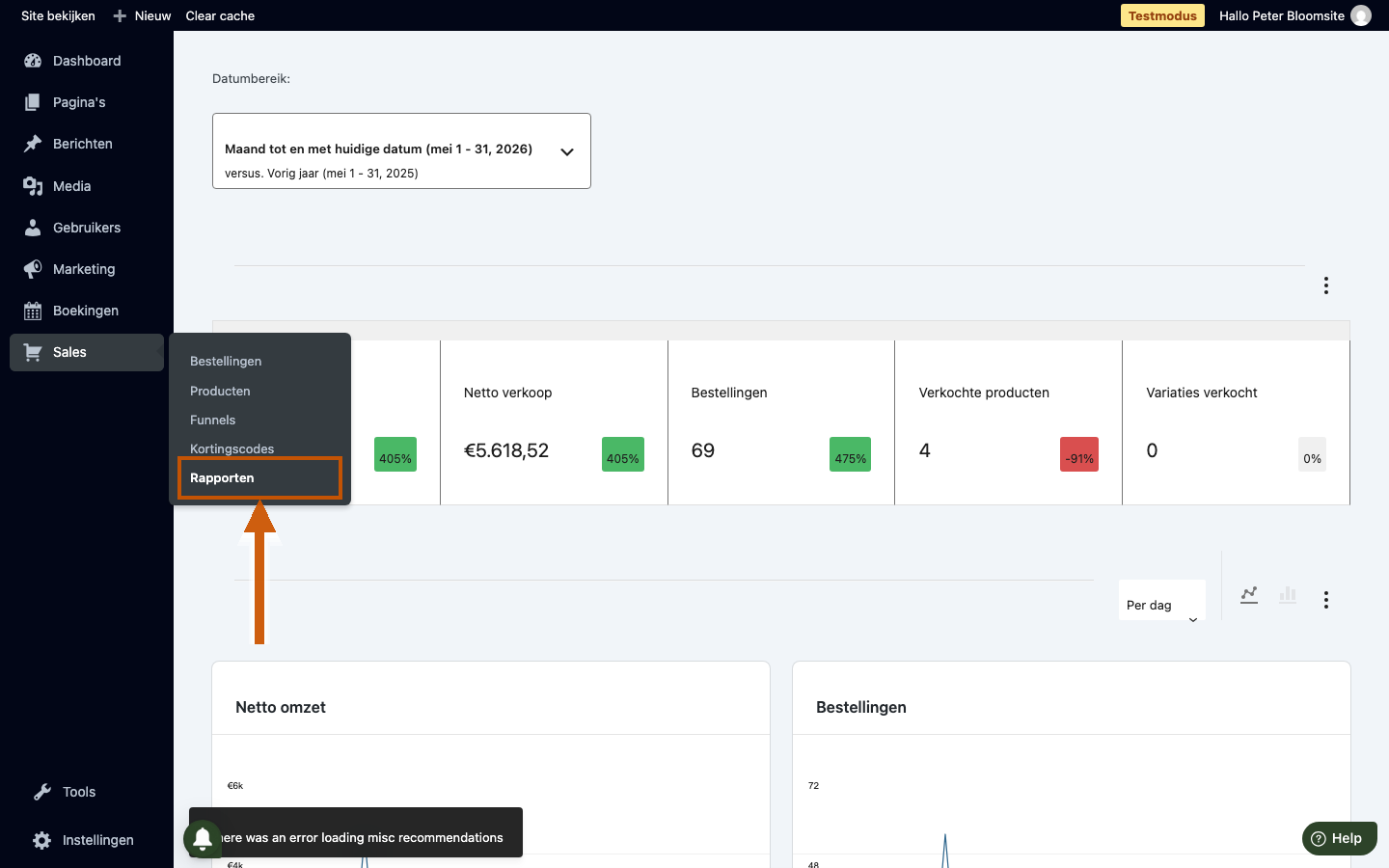Open the Instellingen gear icon
1389x868 pixels.
tap(42, 840)
